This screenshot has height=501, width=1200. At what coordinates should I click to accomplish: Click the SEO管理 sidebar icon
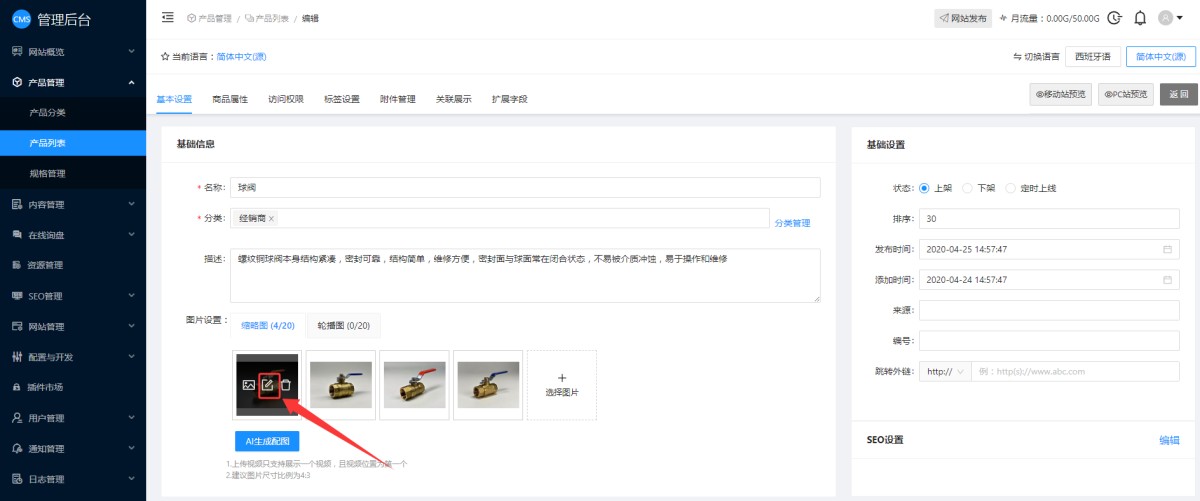pos(17,296)
